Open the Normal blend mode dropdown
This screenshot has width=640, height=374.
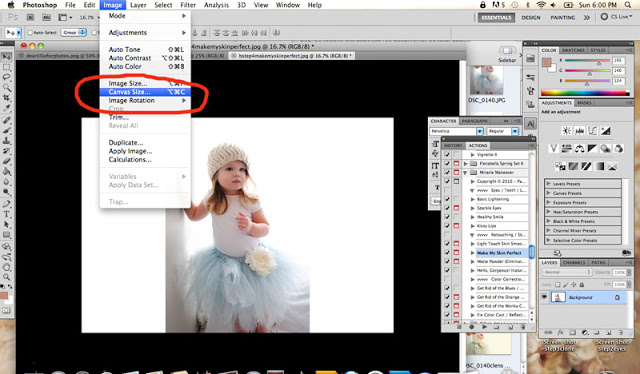[x=567, y=272]
